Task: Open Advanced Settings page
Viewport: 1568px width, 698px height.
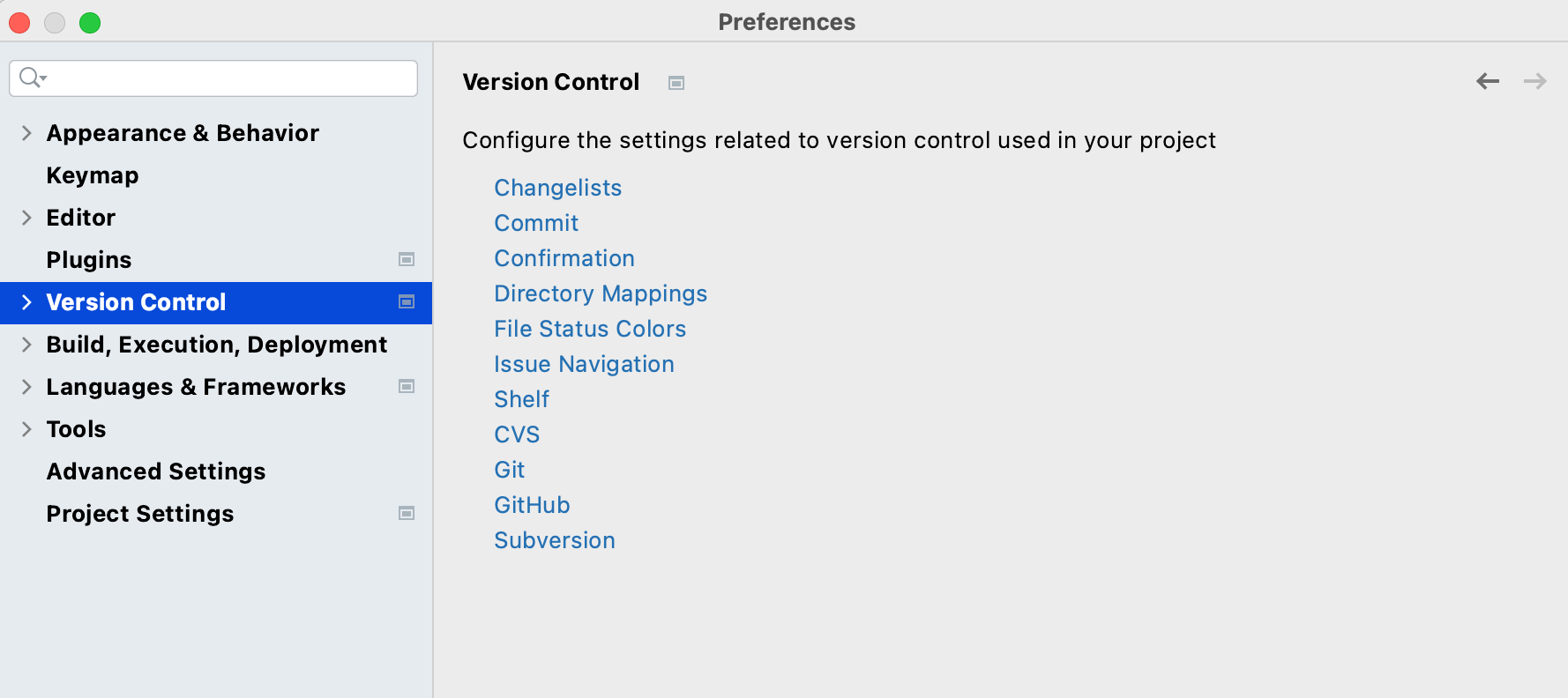Action: 156,472
